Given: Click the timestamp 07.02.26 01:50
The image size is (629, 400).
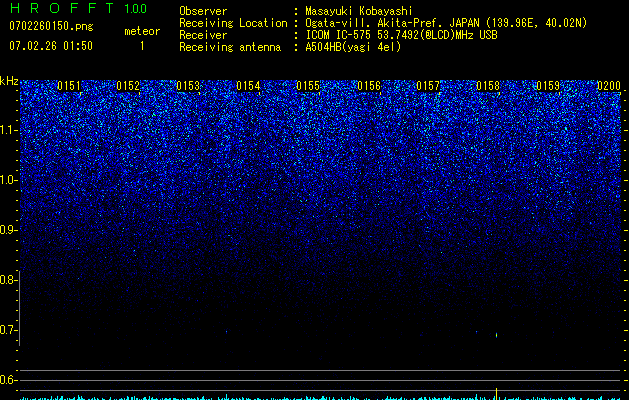Looking at the screenshot, I should click(51, 46).
